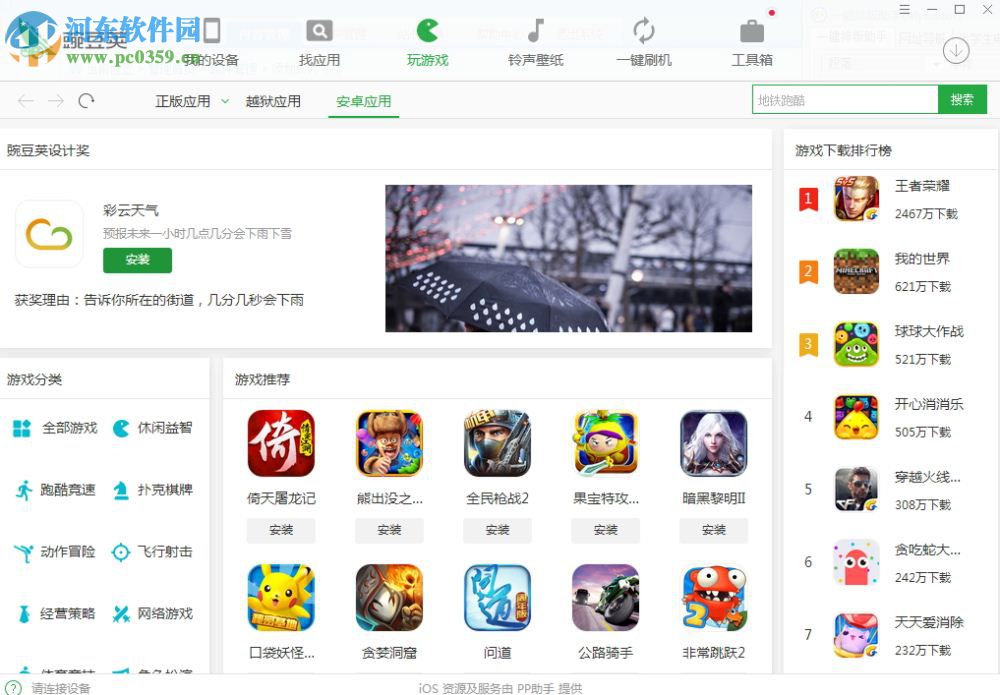Image resolution: width=1000 pixels, height=695 pixels.
Task: Open the download manager circle arrow
Action: (956, 50)
